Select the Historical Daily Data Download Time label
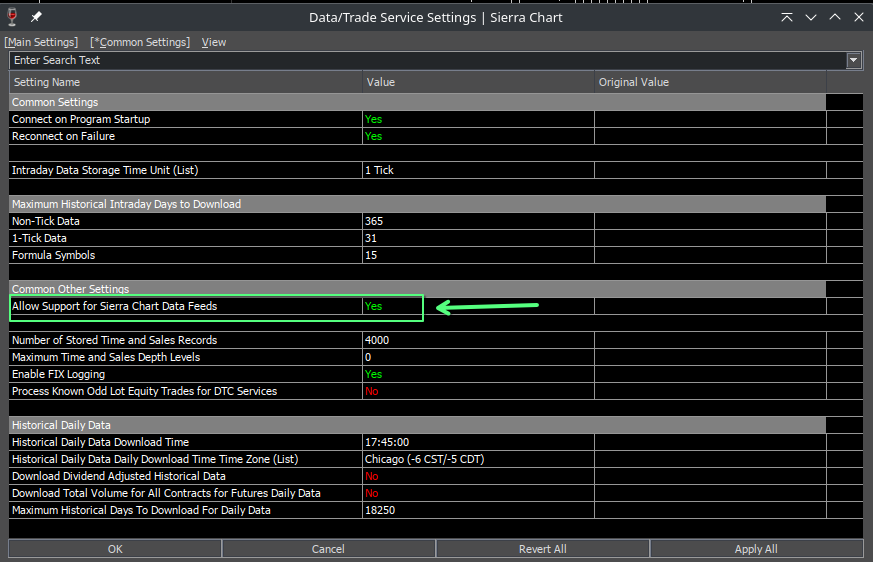Image resolution: width=873 pixels, height=562 pixels. (101, 442)
